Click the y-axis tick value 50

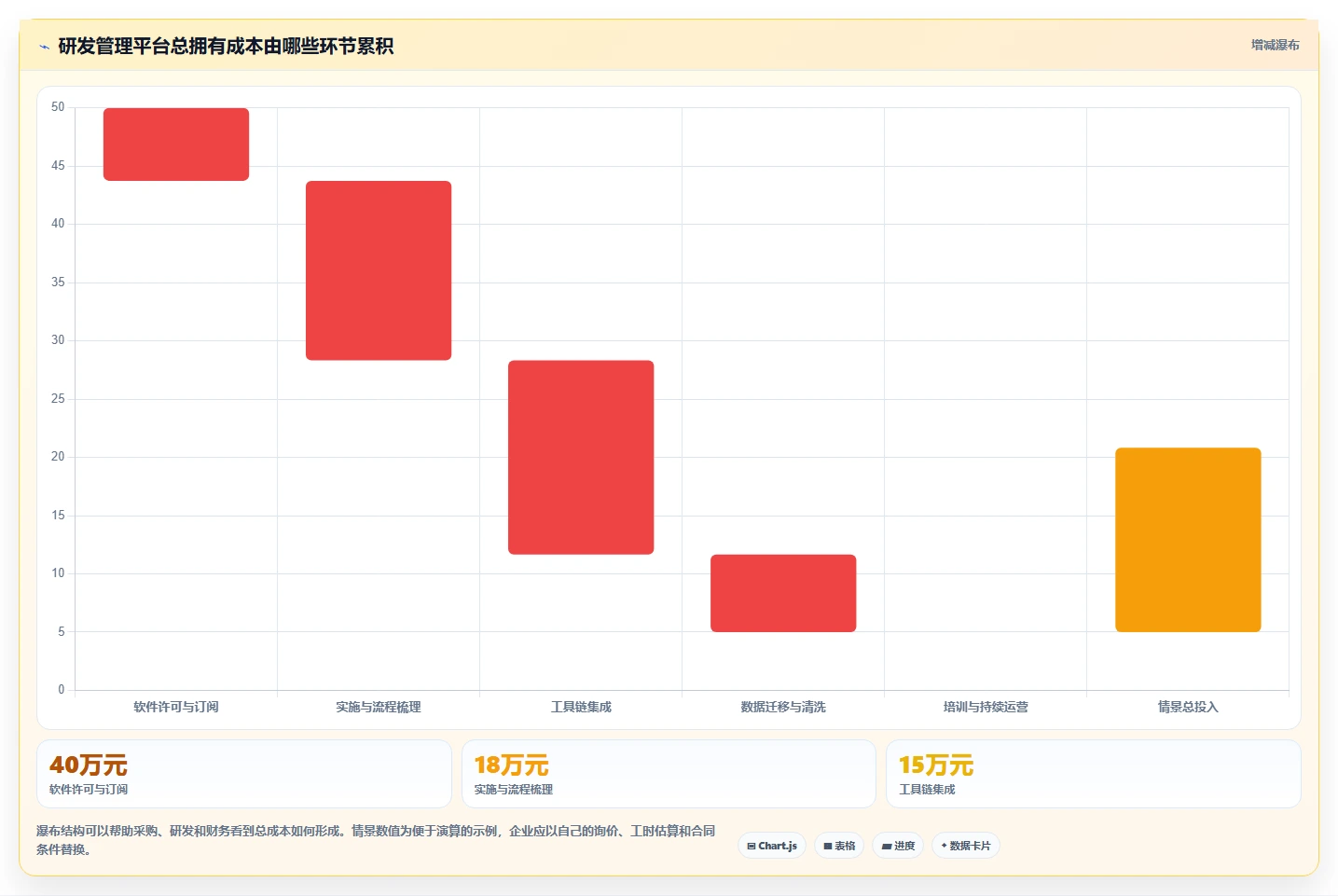click(58, 107)
